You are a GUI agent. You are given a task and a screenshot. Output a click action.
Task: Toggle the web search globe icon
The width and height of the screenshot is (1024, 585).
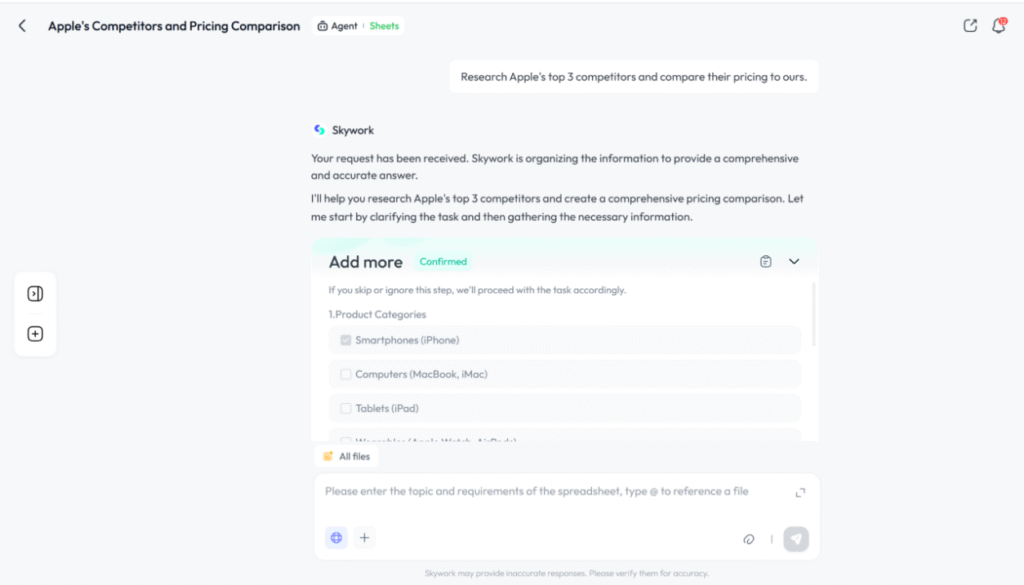(336, 538)
